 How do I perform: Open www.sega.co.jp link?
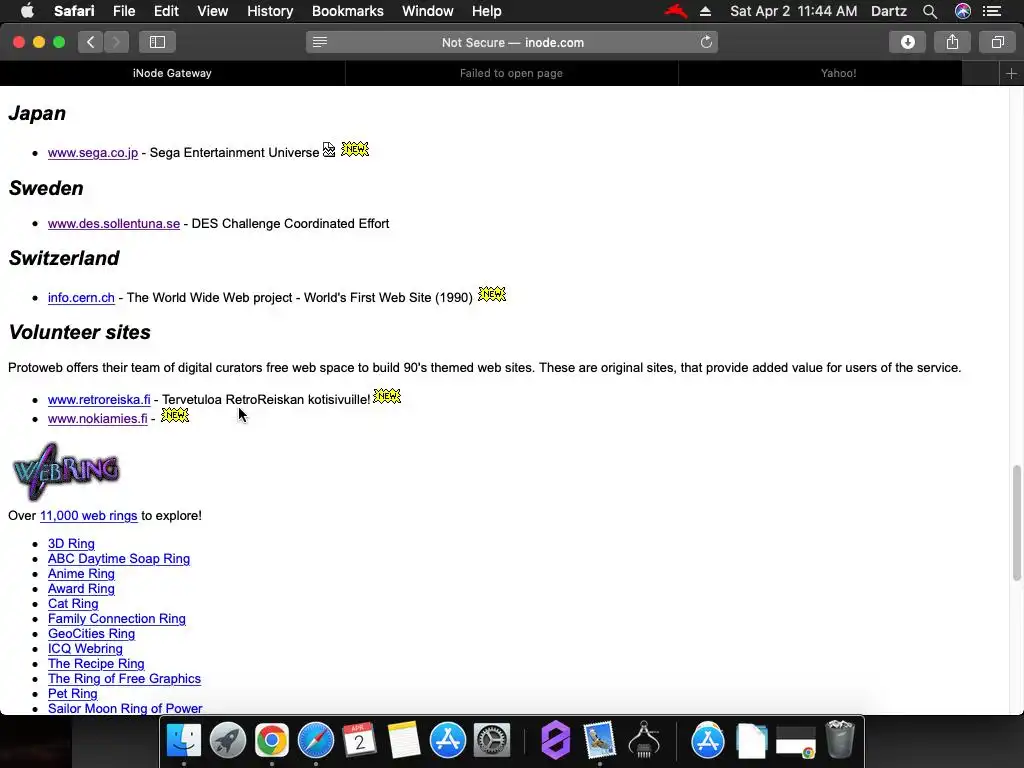click(93, 153)
